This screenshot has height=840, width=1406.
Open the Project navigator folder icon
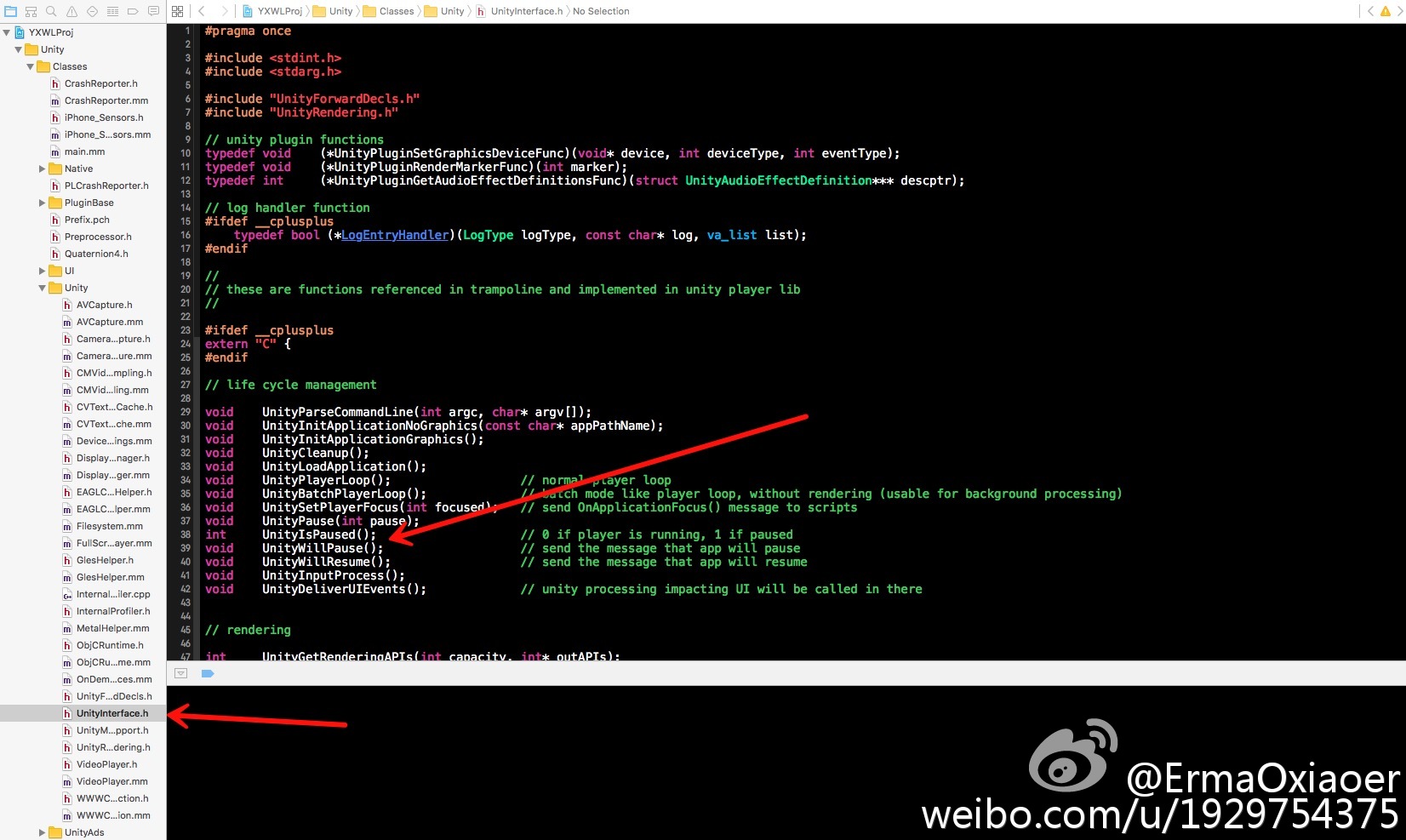(10, 11)
